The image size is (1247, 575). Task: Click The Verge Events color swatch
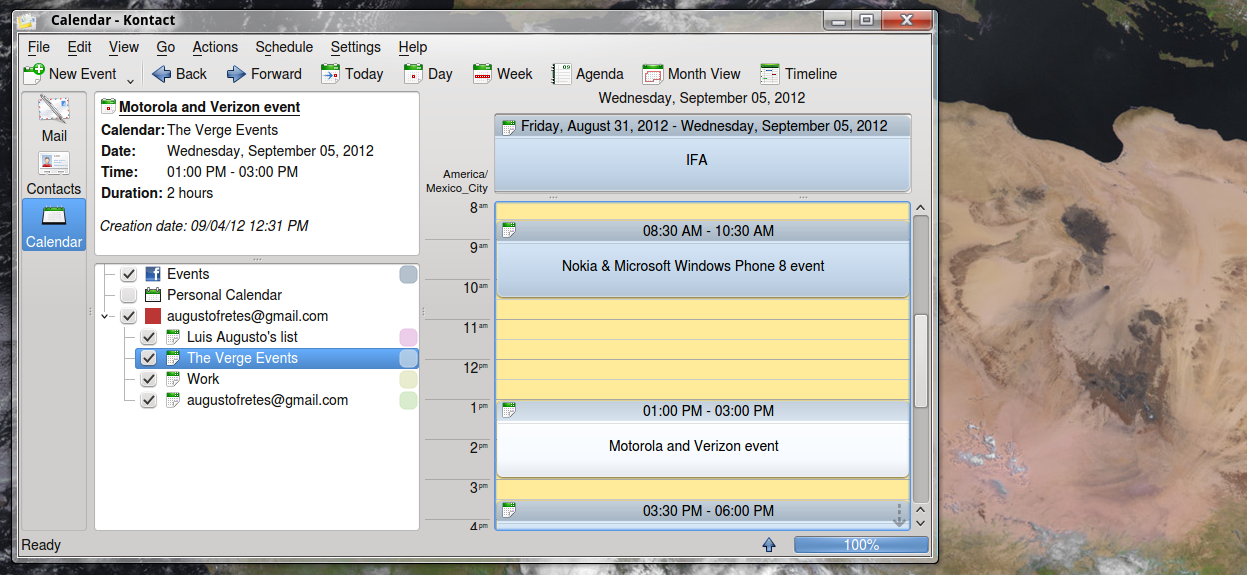point(408,358)
